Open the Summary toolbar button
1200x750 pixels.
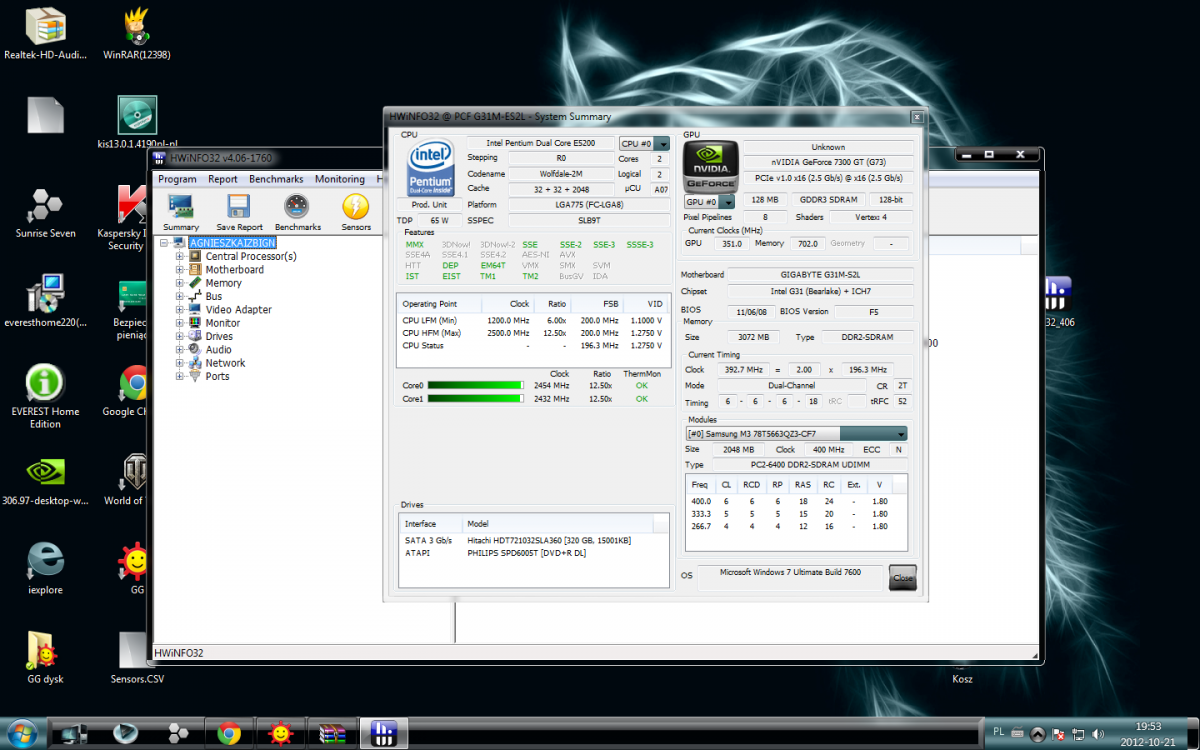(181, 212)
